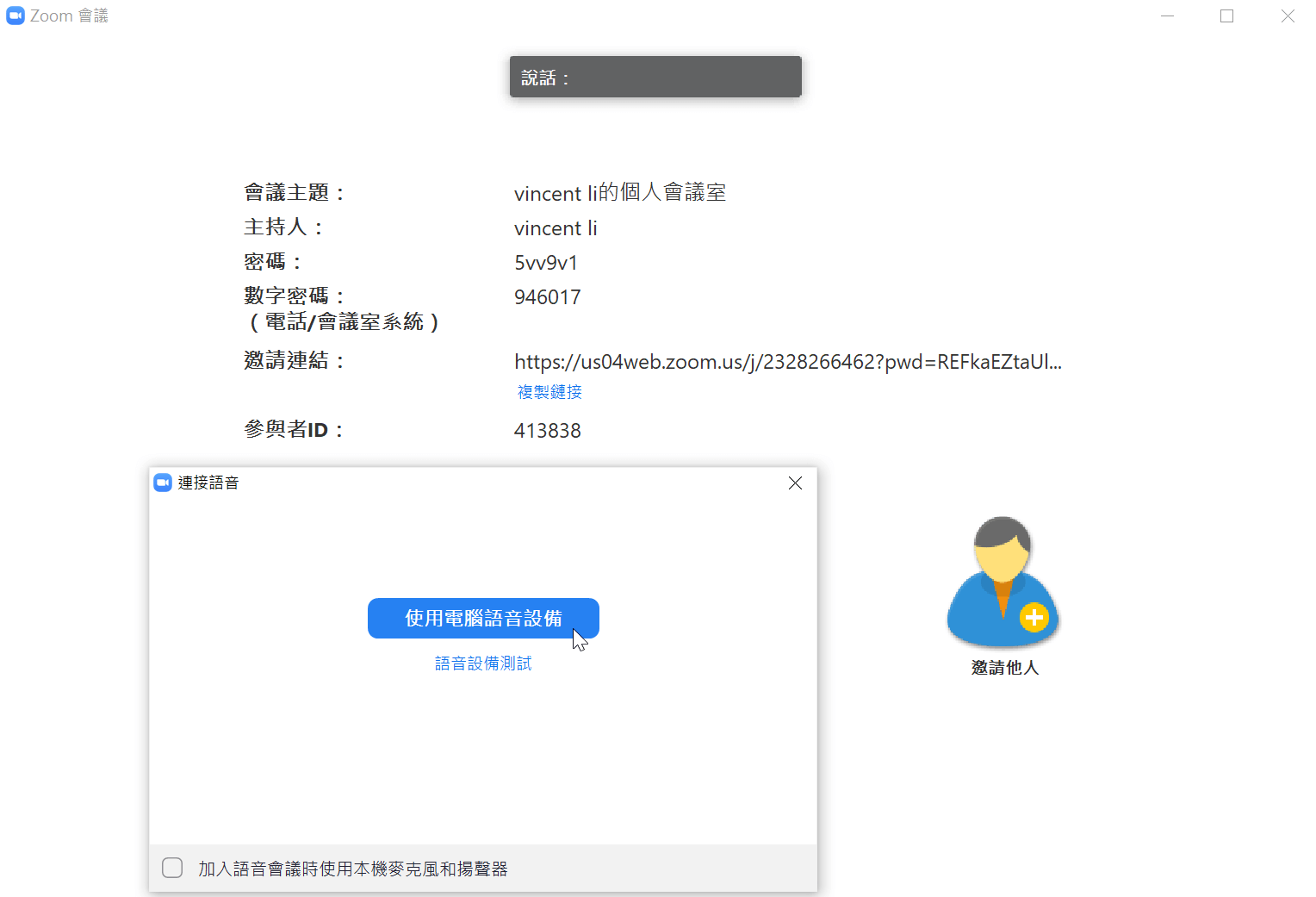
Task: Click the Zoom logo in the title bar
Action: [x=15, y=16]
